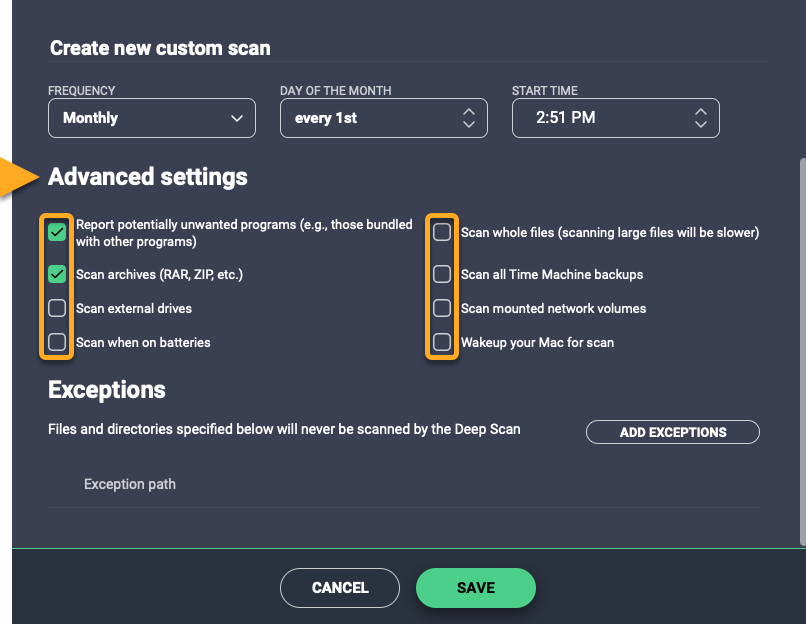Disable the Scan archives checkbox
The width and height of the screenshot is (806, 624).
tap(58, 274)
